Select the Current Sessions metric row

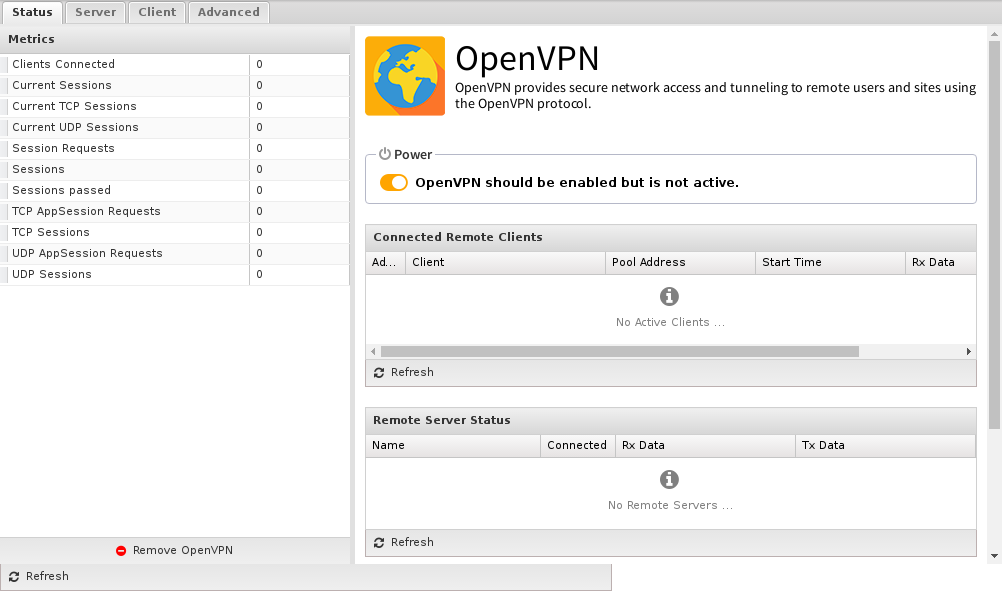click(175, 86)
